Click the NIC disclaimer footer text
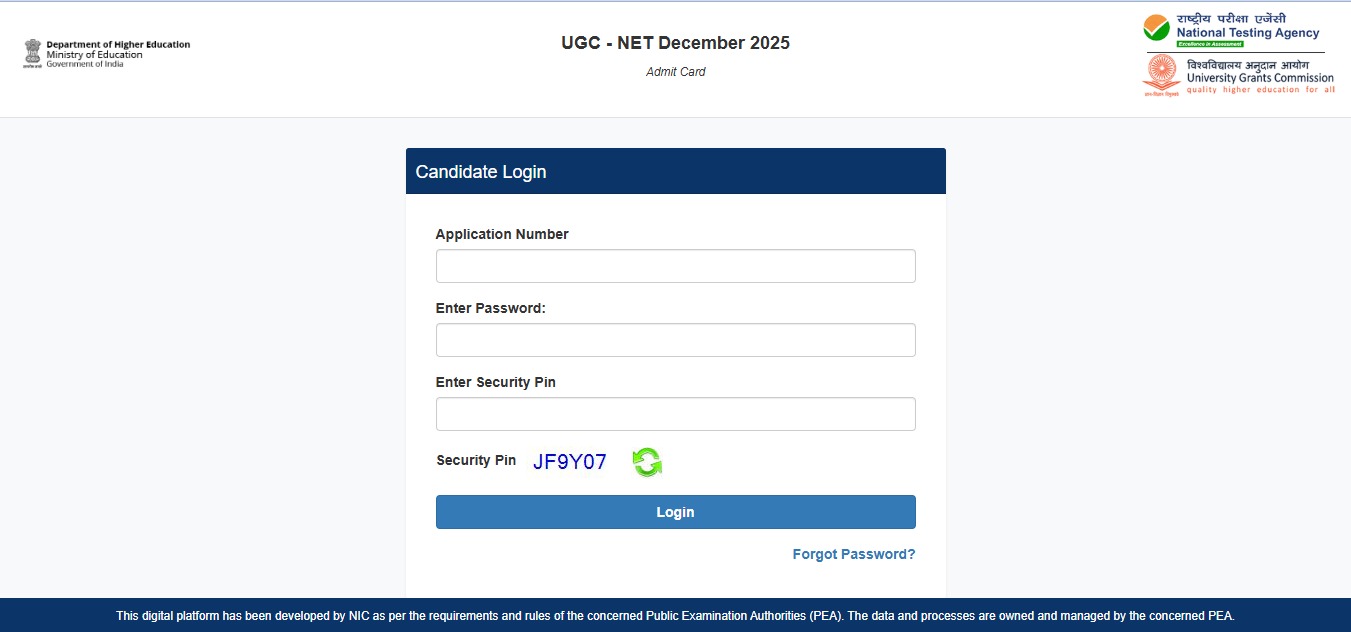 point(675,615)
